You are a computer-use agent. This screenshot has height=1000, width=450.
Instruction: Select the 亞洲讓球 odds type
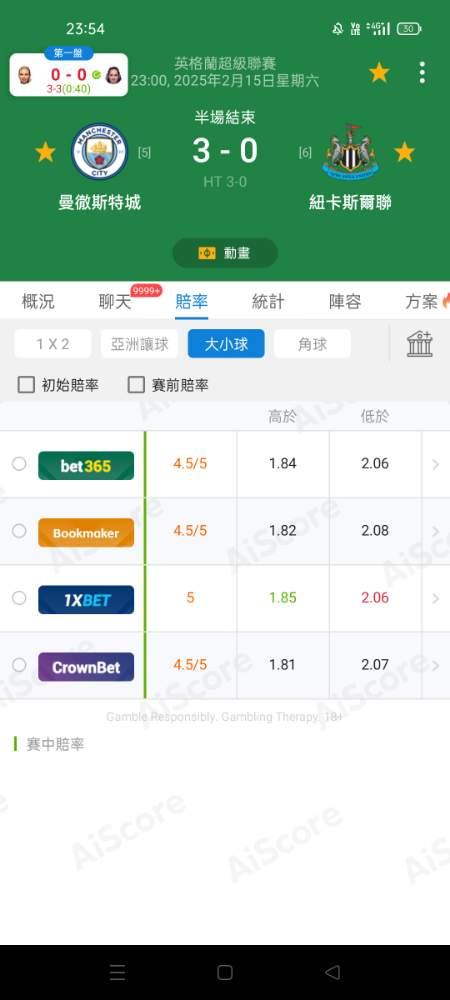point(140,344)
